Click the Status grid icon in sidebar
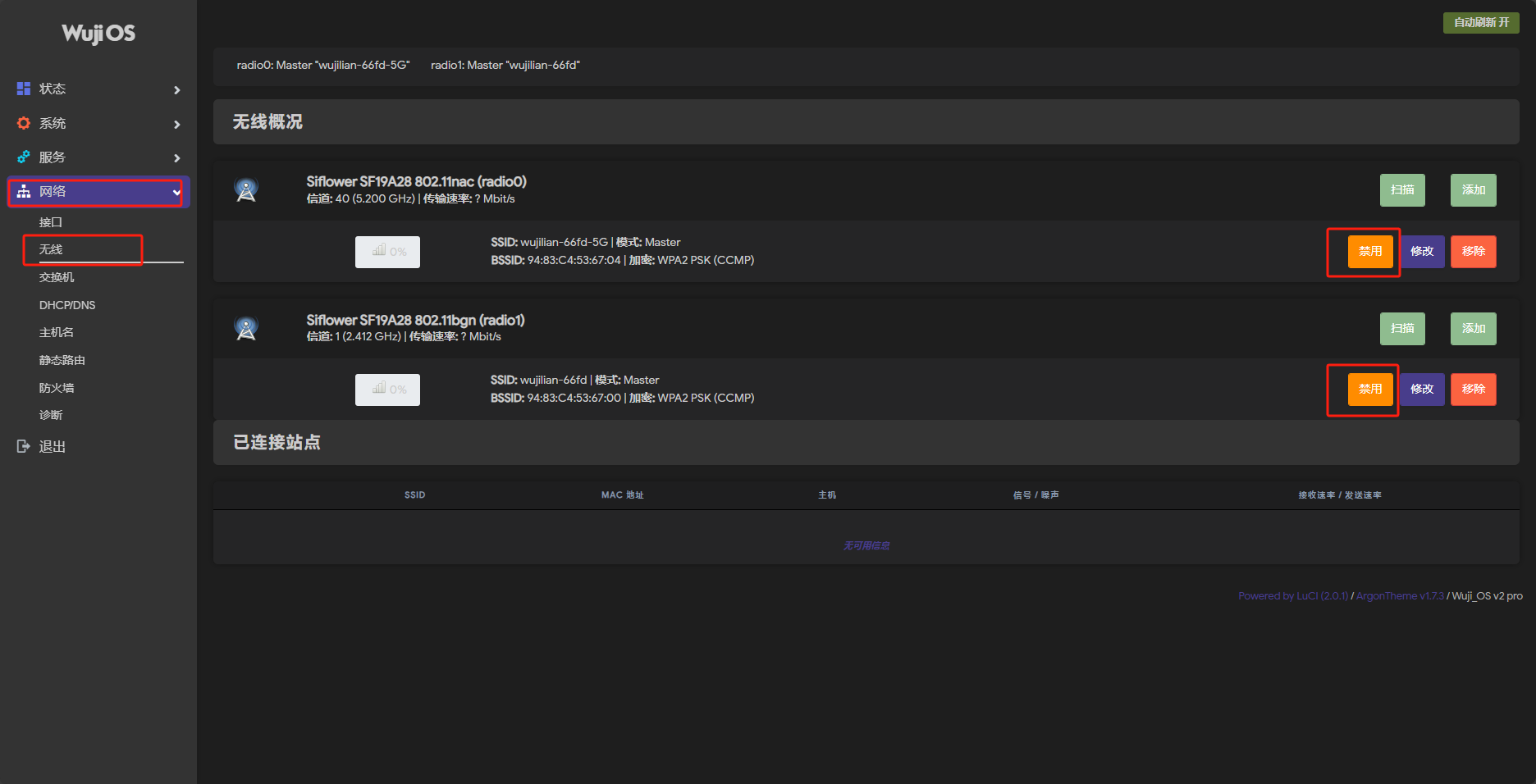 point(24,89)
